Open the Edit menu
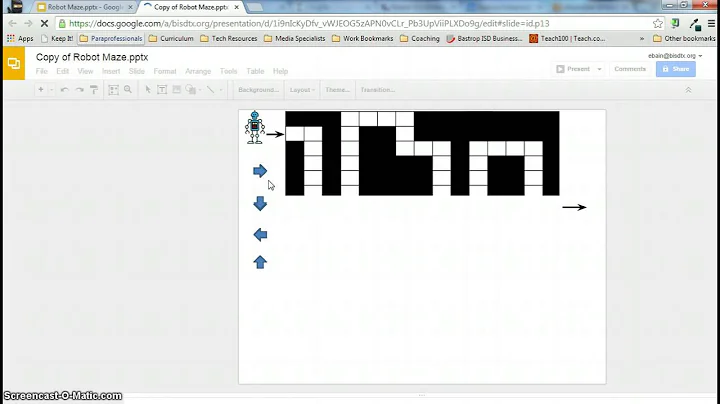Image resolution: width=720 pixels, height=404 pixels. pos(62,71)
